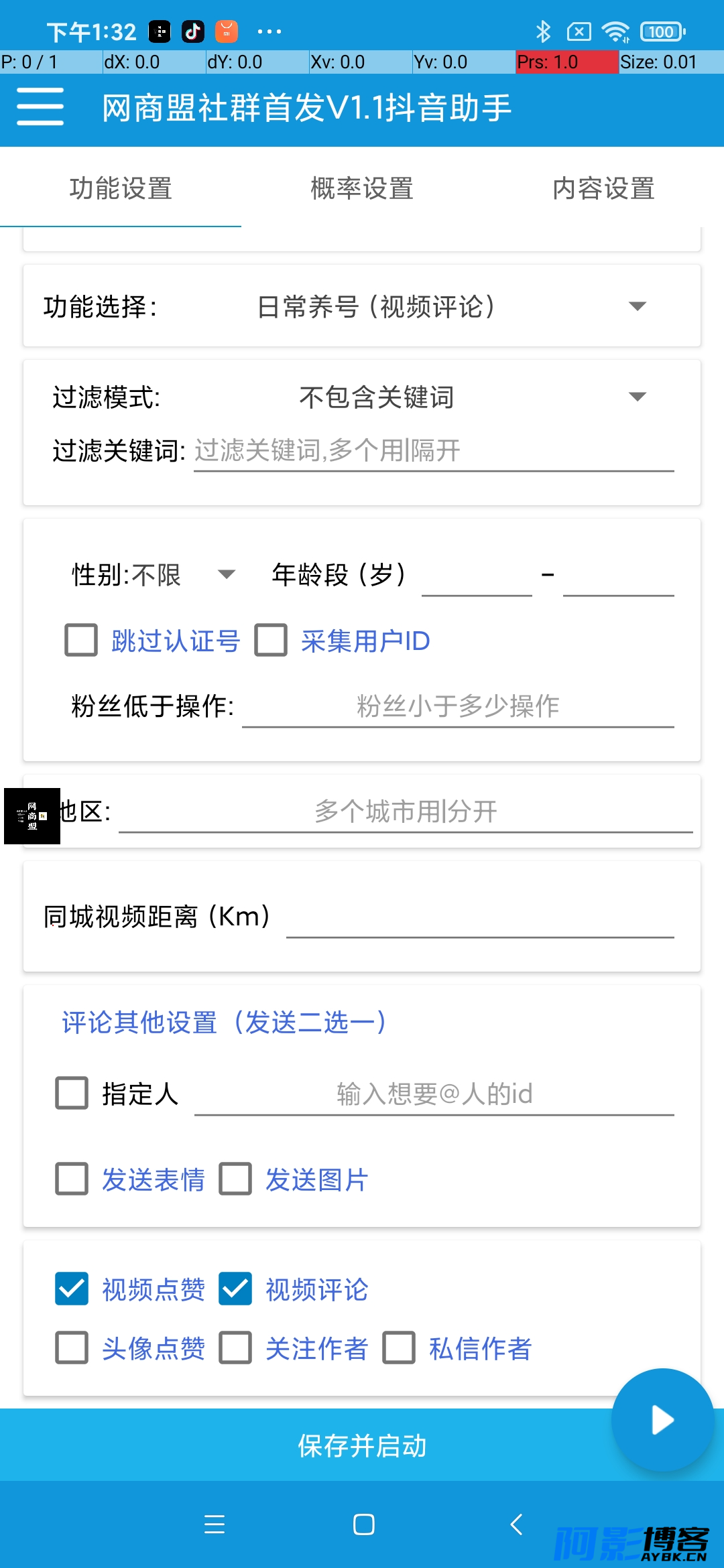Tick the 发送图片 checkbox
The width and height of the screenshot is (724, 1568).
pyautogui.click(x=235, y=1179)
